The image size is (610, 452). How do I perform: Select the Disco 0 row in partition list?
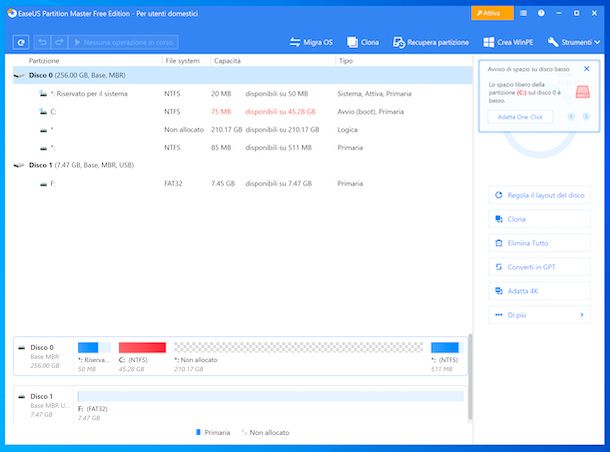[x=242, y=75]
